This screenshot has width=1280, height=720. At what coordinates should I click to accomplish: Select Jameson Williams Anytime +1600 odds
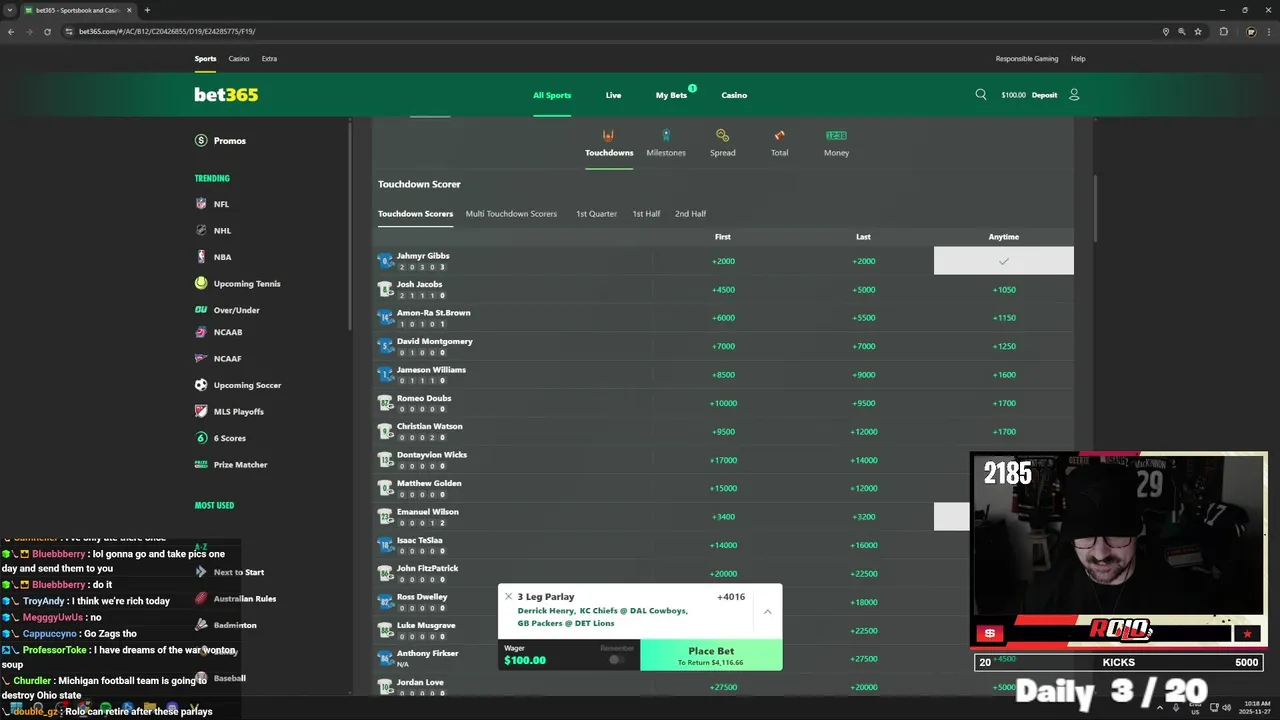pyautogui.click(x=1004, y=375)
